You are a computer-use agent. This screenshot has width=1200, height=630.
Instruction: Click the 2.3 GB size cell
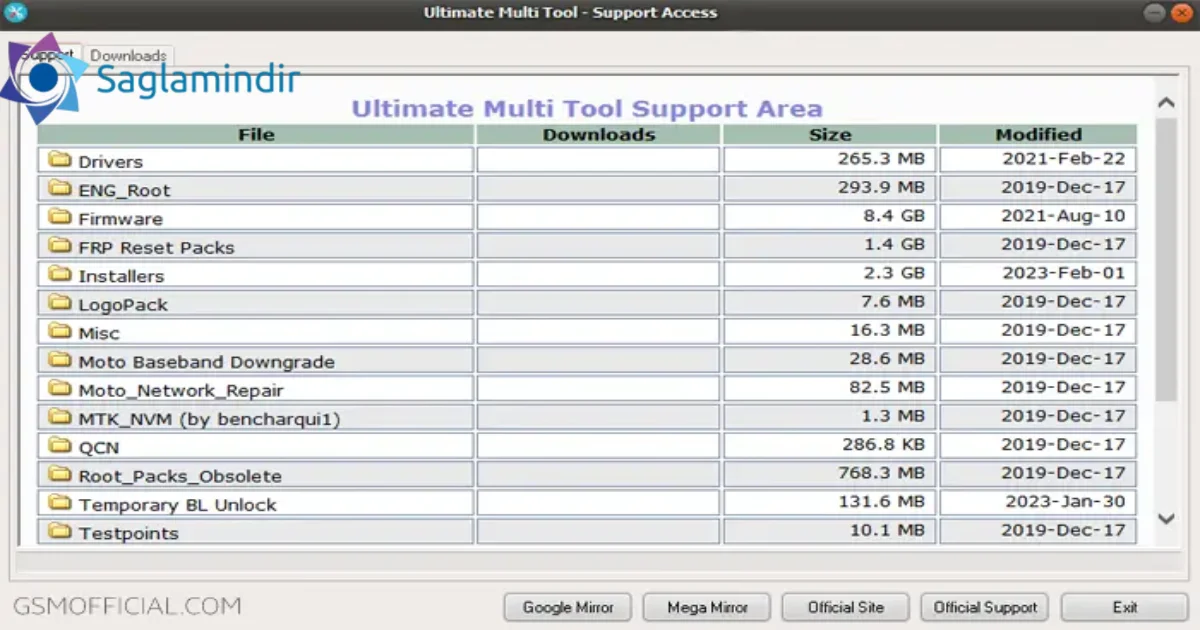(x=830, y=274)
